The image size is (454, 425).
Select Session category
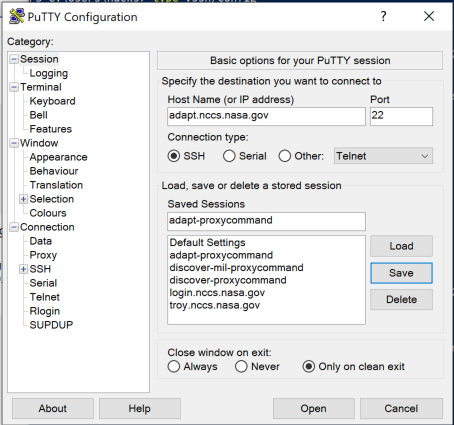tap(39, 59)
